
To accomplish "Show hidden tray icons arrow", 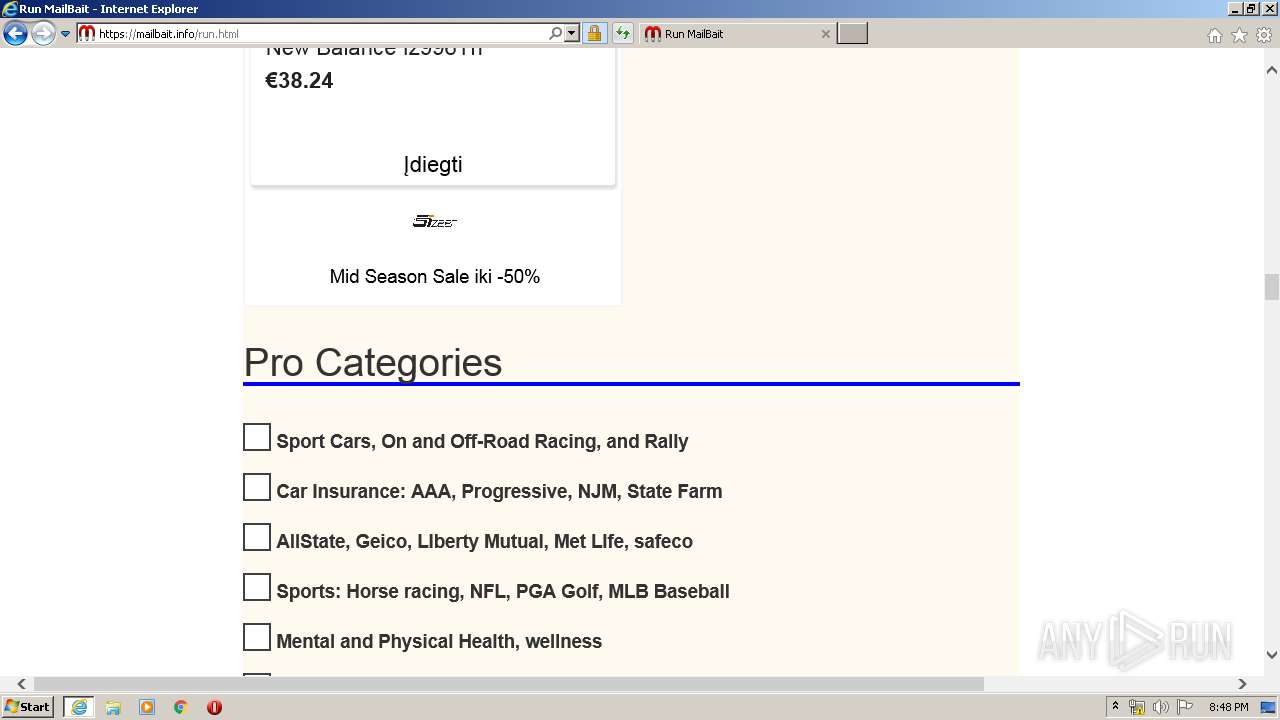I will [1115, 707].
